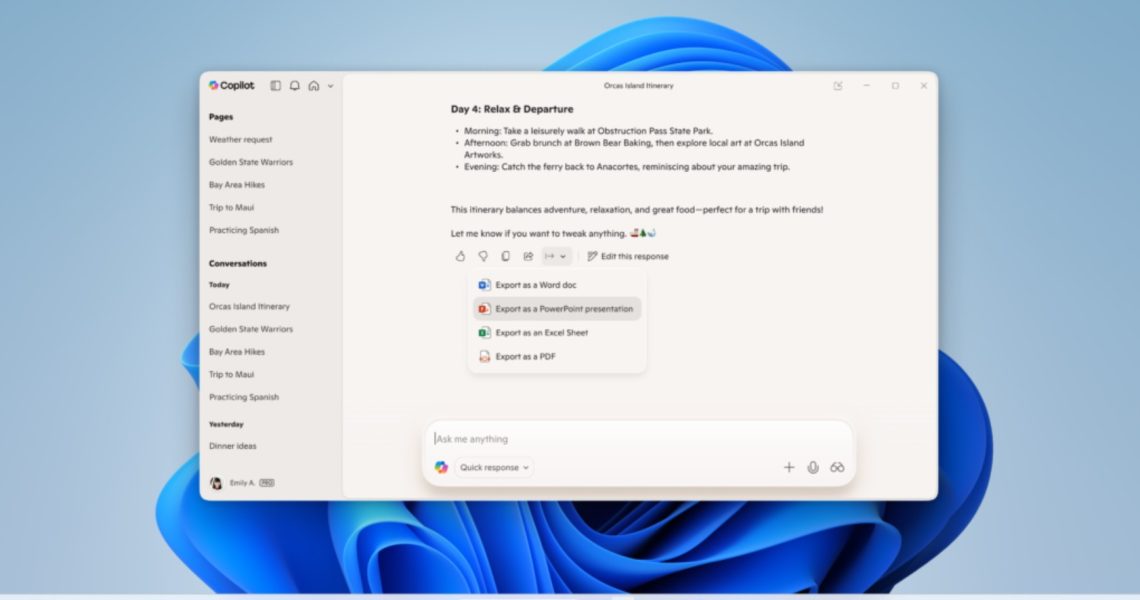Expand the Quick response mode dropdown
1140x600 pixels.
(x=495, y=467)
